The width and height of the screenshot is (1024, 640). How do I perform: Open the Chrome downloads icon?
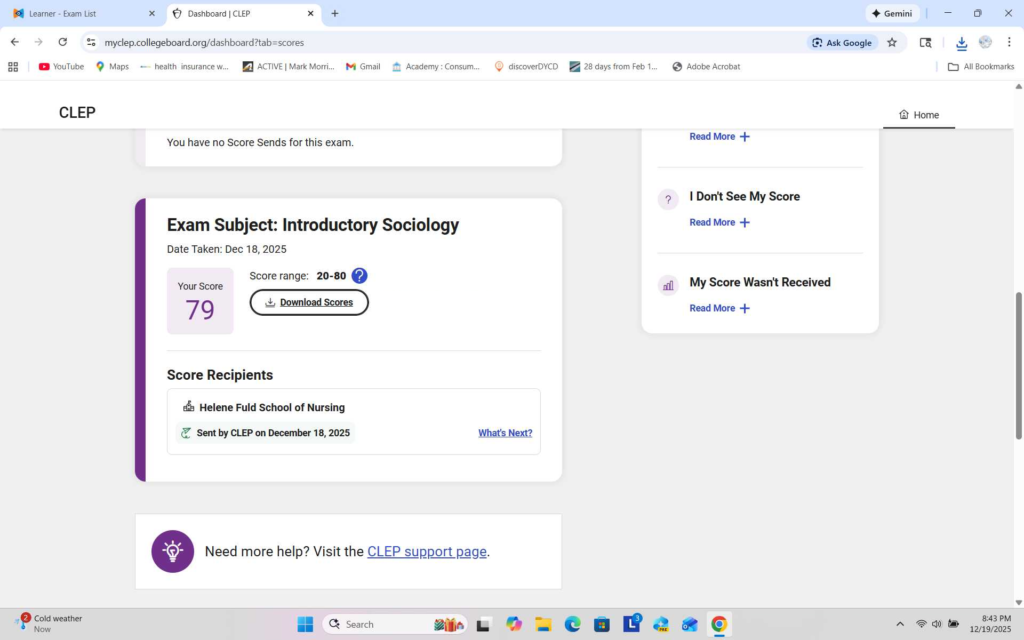click(x=961, y=43)
